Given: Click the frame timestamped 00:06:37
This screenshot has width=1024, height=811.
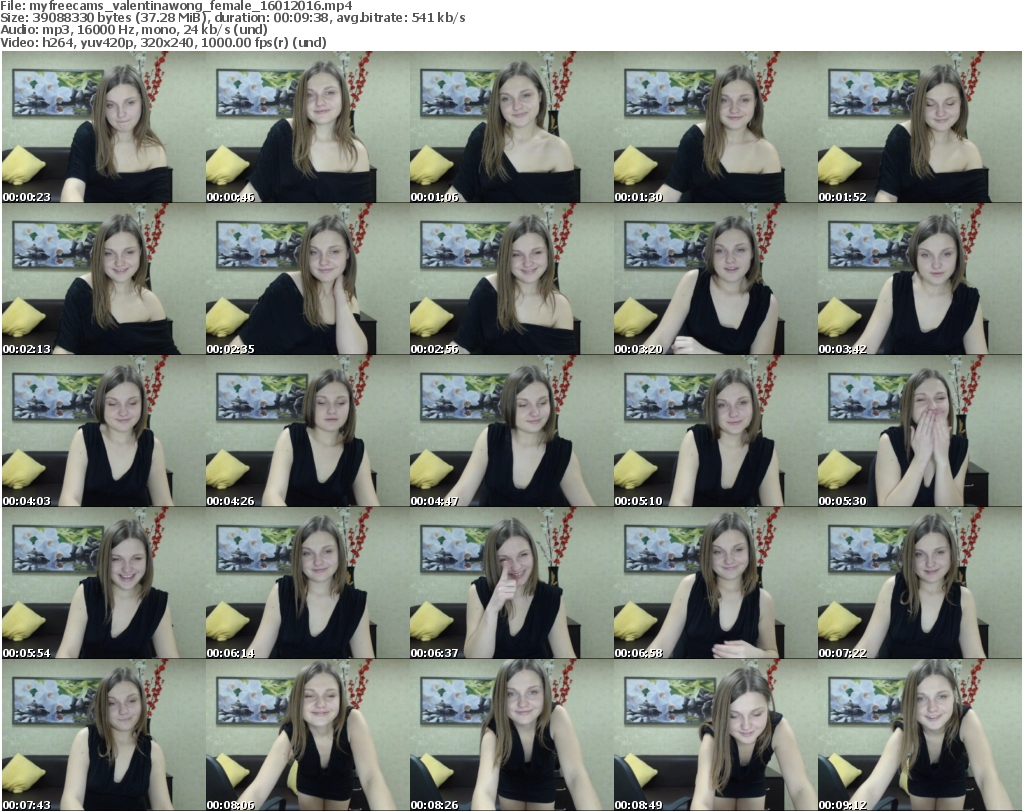Looking at the screenshot, I should click(x=511, y=583).
